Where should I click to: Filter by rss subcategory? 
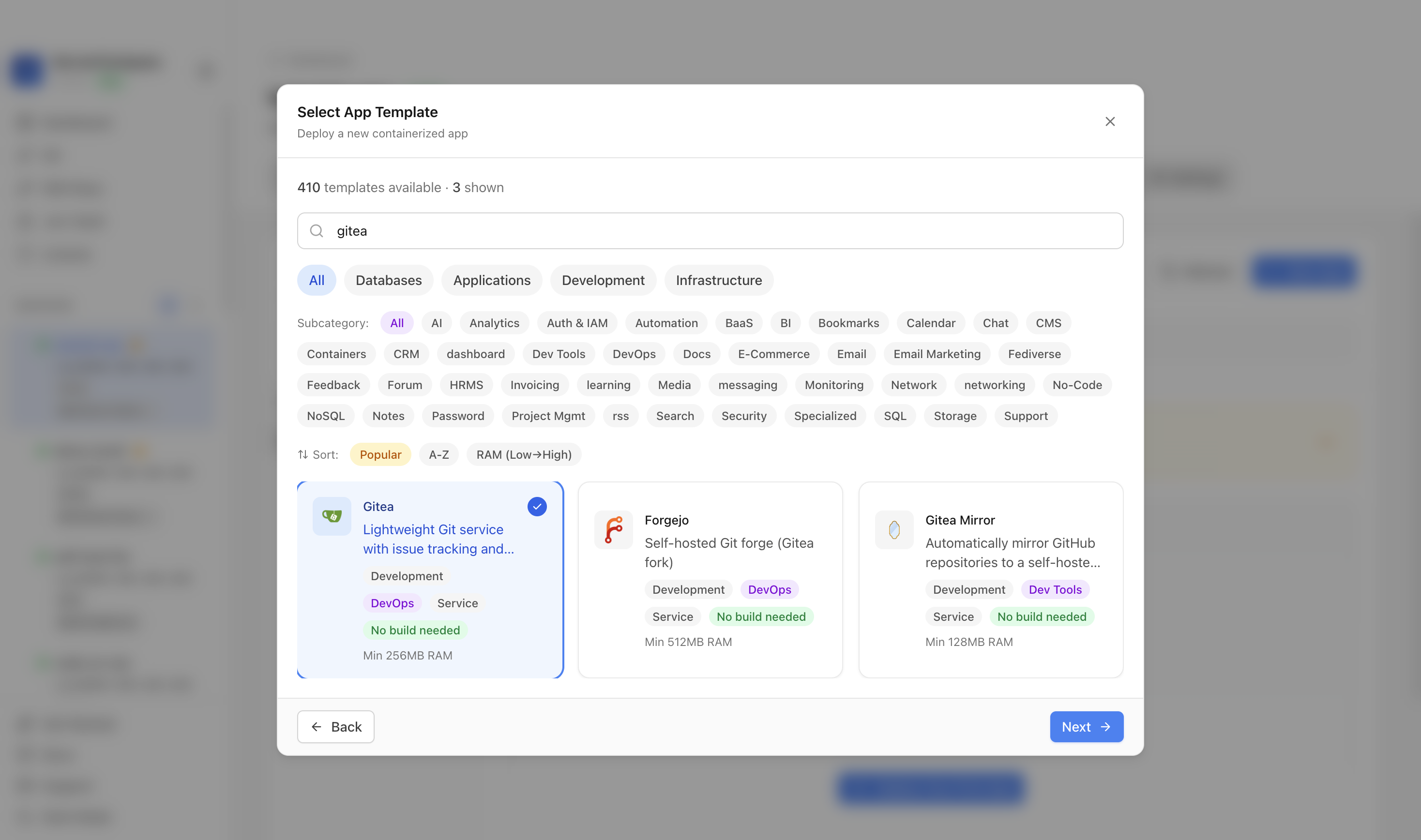(x=620, y=416)
